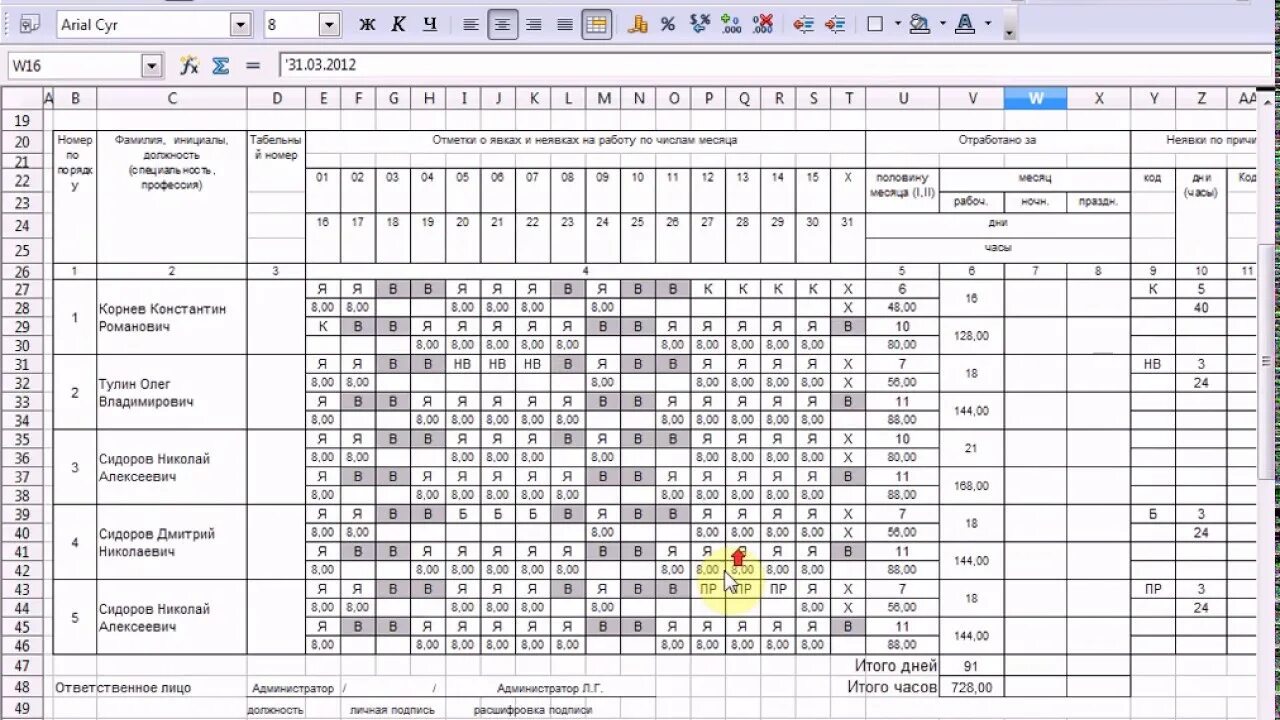Select column V header
1280x720 pixels.
tap(972, 98)
